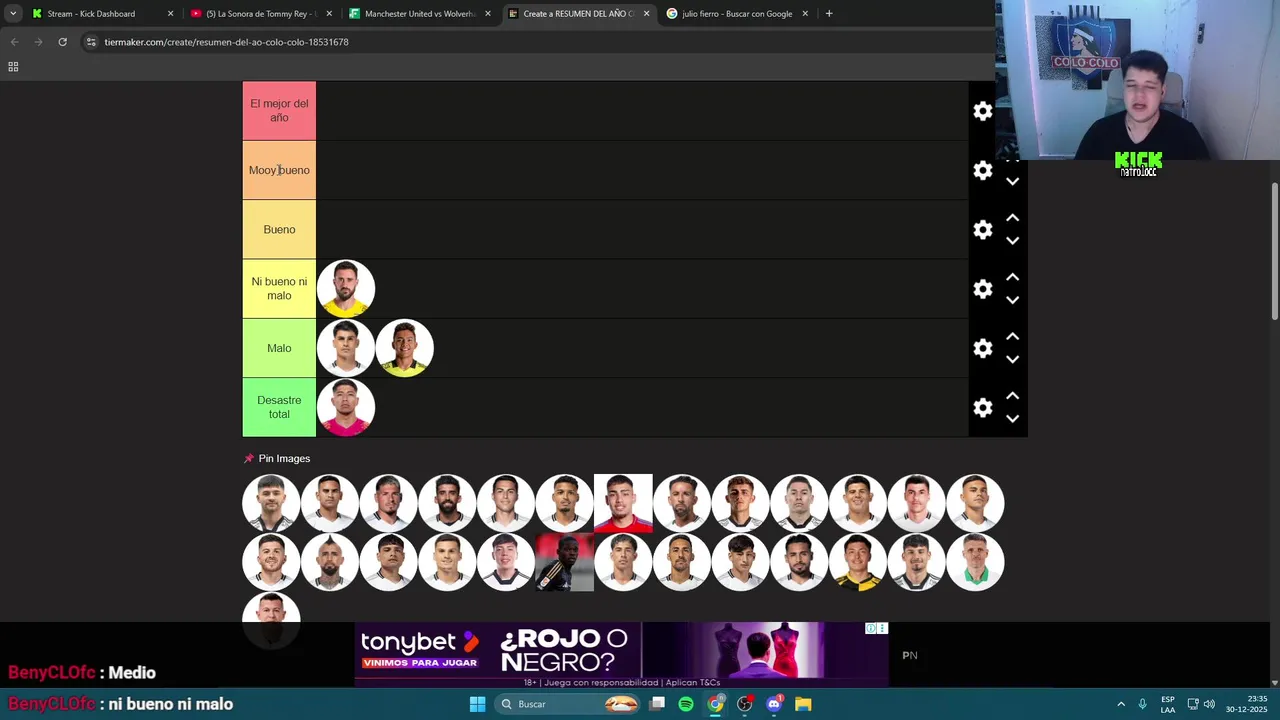Viewport: 1280px width, 720px height.
Task: Open settings gear for Bueno tier
Action: click(x=983, y=230)
